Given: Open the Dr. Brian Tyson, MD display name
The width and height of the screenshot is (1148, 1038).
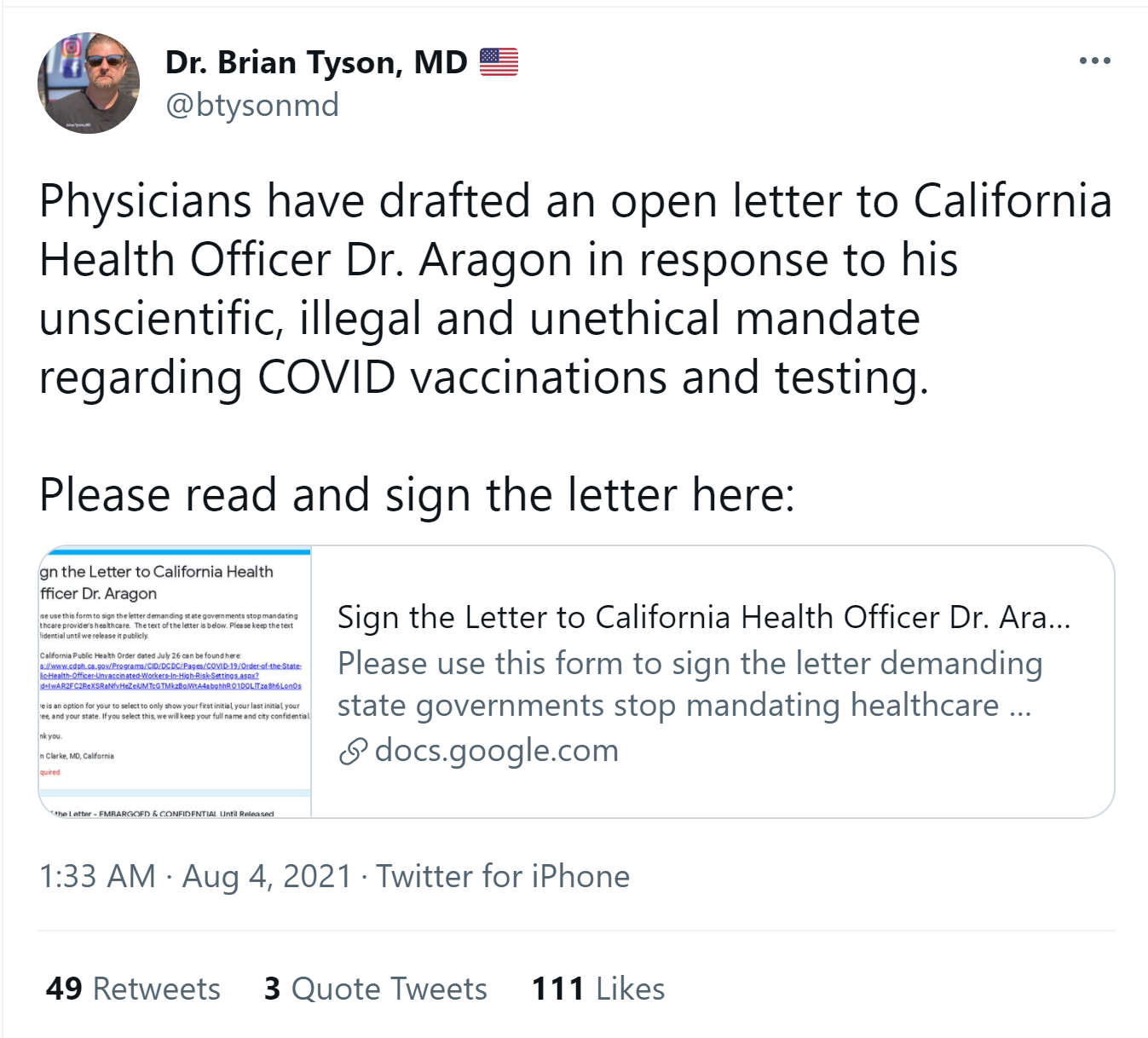Looking at the screenshot, I should (316, 62).
